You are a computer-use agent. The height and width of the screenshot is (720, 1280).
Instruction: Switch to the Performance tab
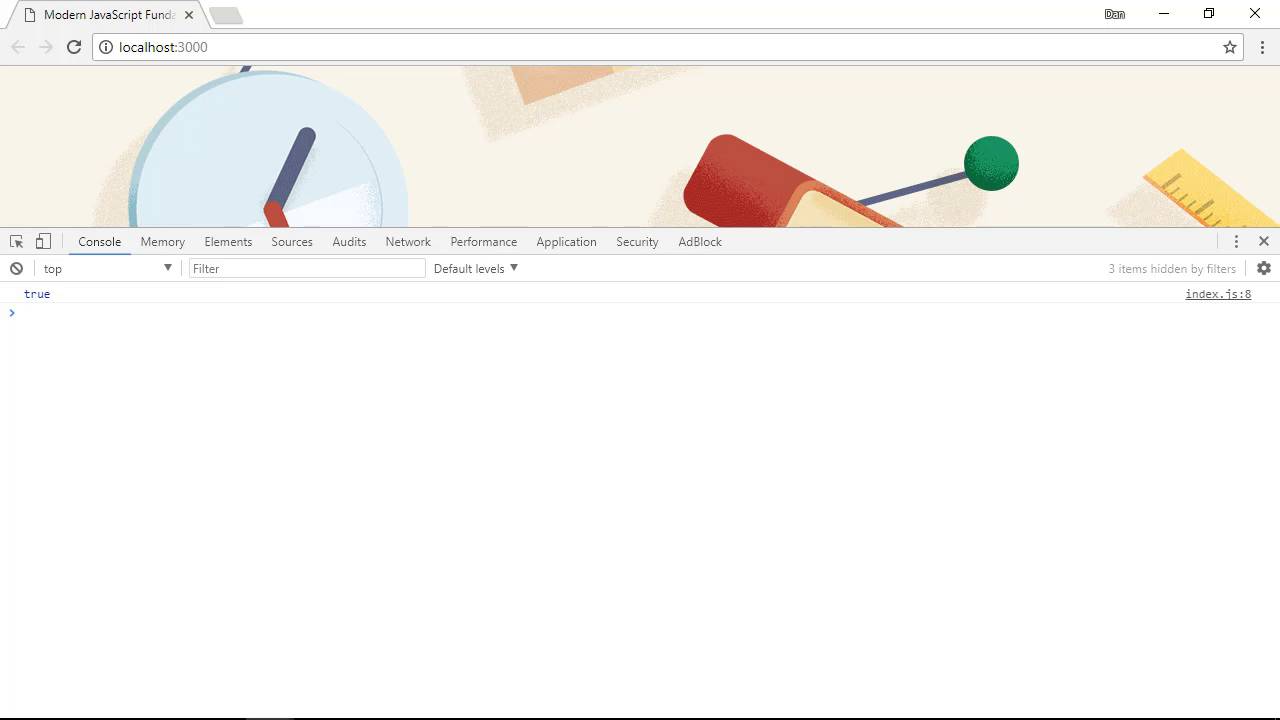484,241
